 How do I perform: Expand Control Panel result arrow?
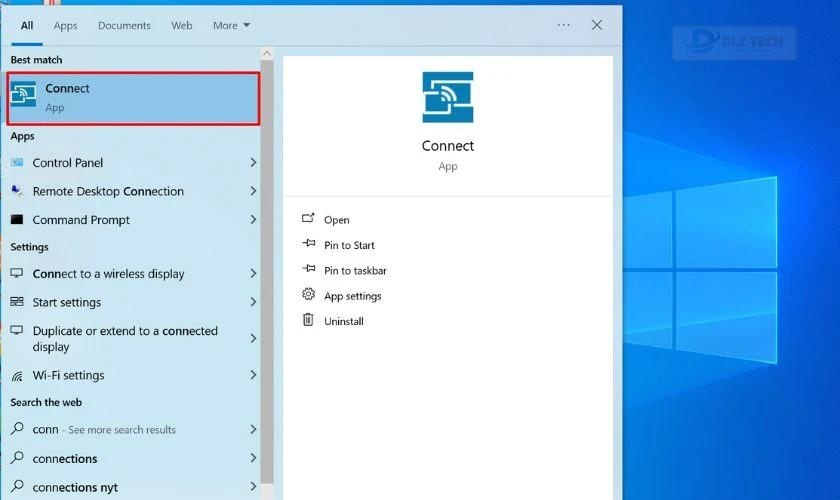coord(253,162)
